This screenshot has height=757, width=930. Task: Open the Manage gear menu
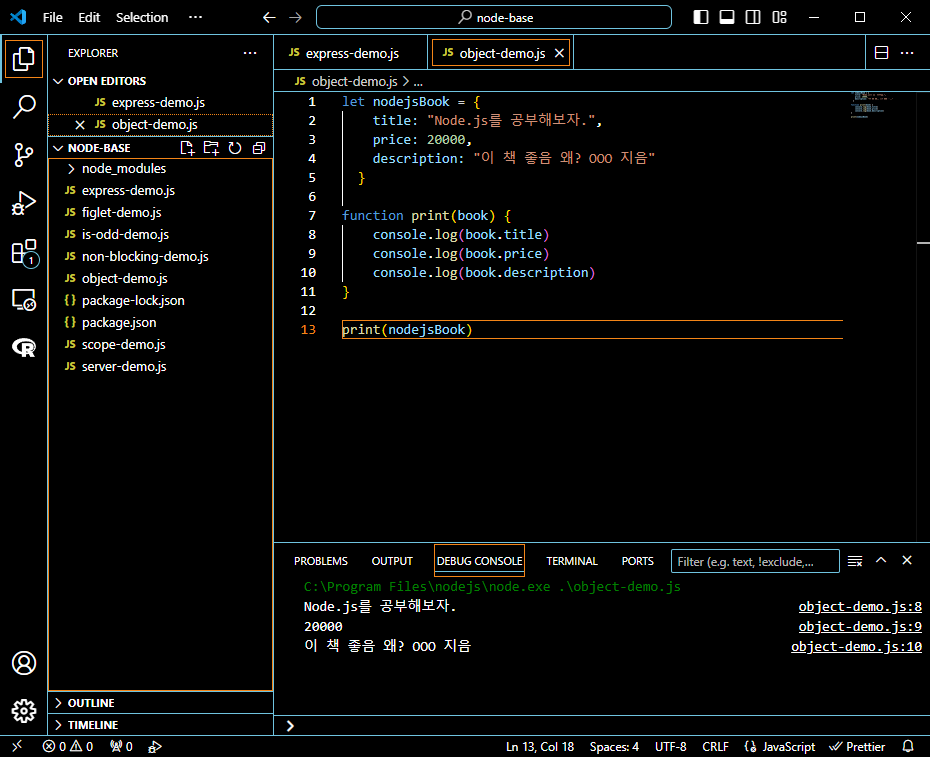pyautogui.click(x=24, y=711)
